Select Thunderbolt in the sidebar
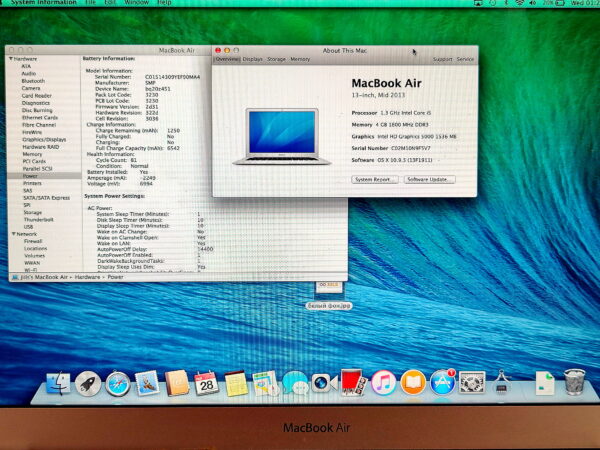 click(x=39, y=220)
